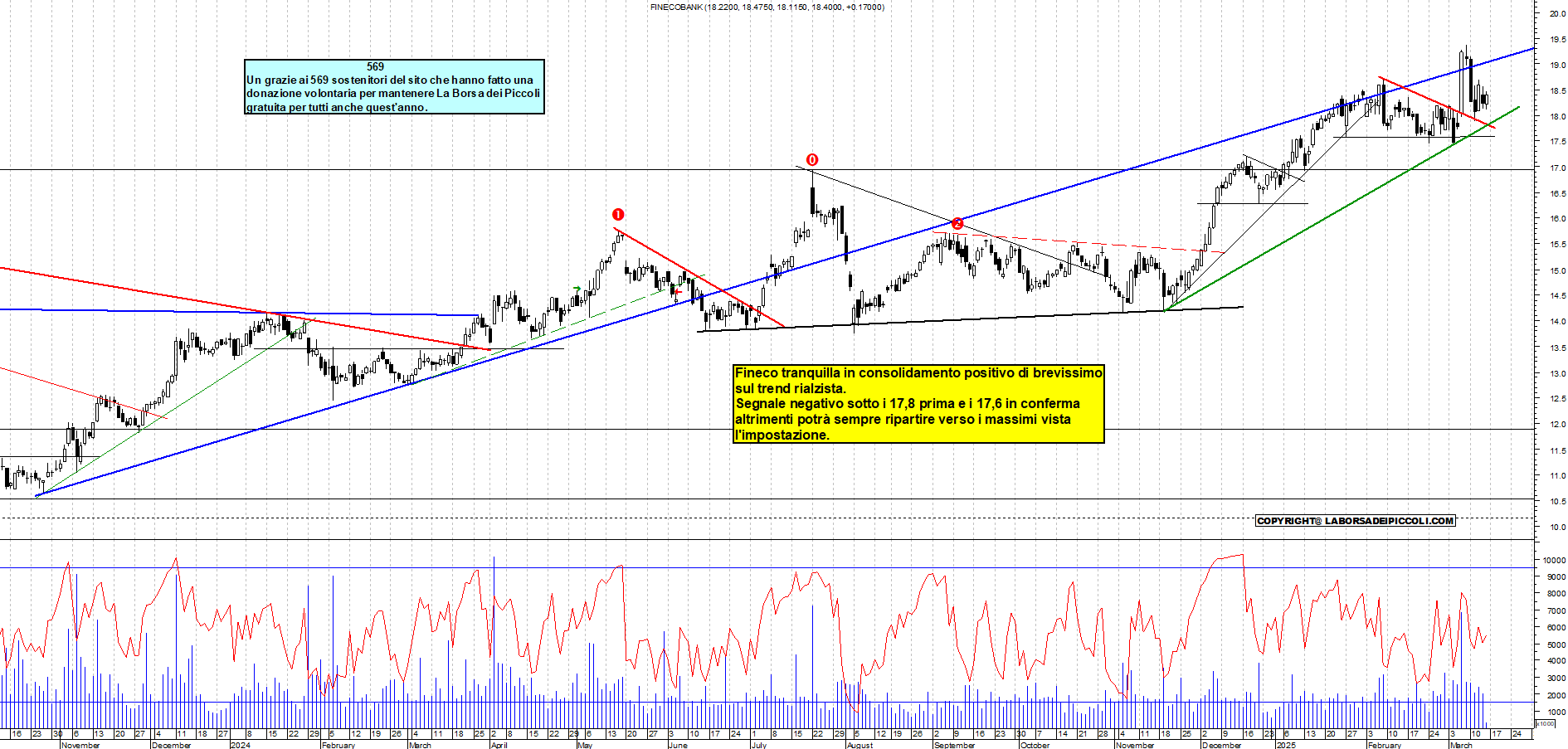Click the April month label

(x=499, y=745)
